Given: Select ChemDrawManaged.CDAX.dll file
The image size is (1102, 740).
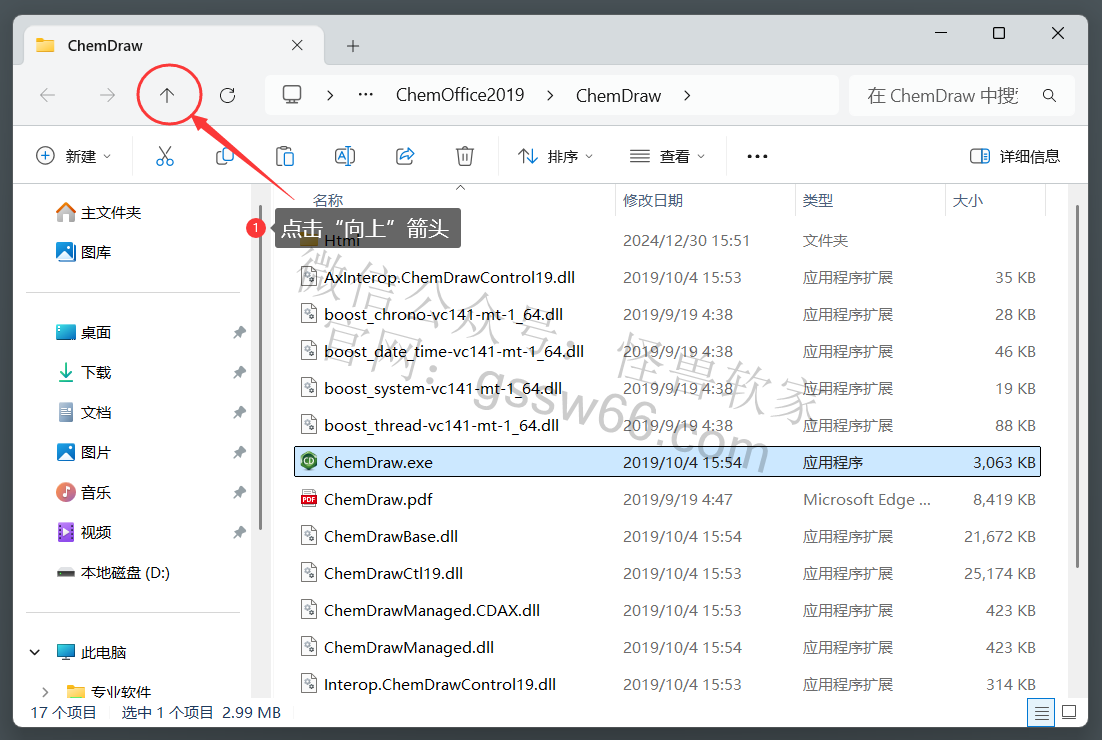Looking at the screenshot, I should pyautogui.click(x=667, y=611).
